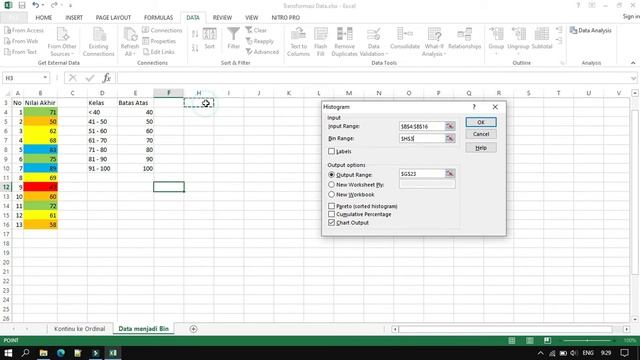
Task: Open the PAGE LAYOUT ribbon tab
Action: coord(113,18)
